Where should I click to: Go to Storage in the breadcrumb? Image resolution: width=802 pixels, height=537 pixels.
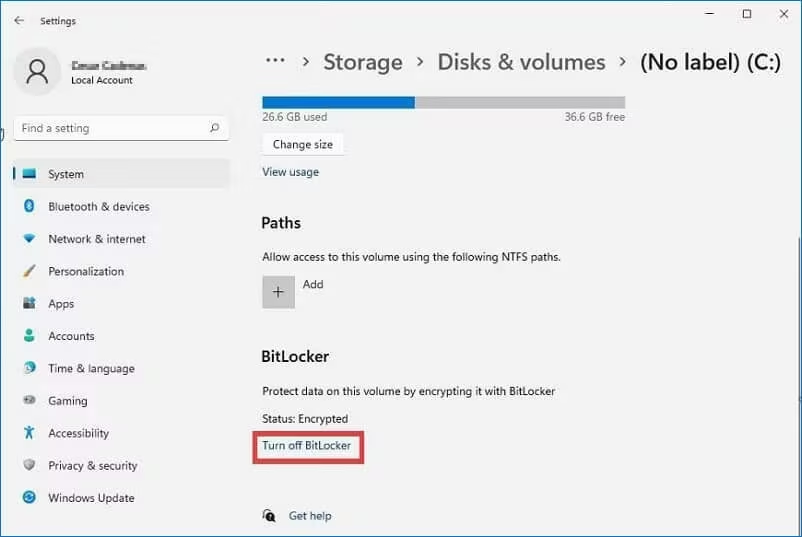pyautogui.click(x=363, y=62)
